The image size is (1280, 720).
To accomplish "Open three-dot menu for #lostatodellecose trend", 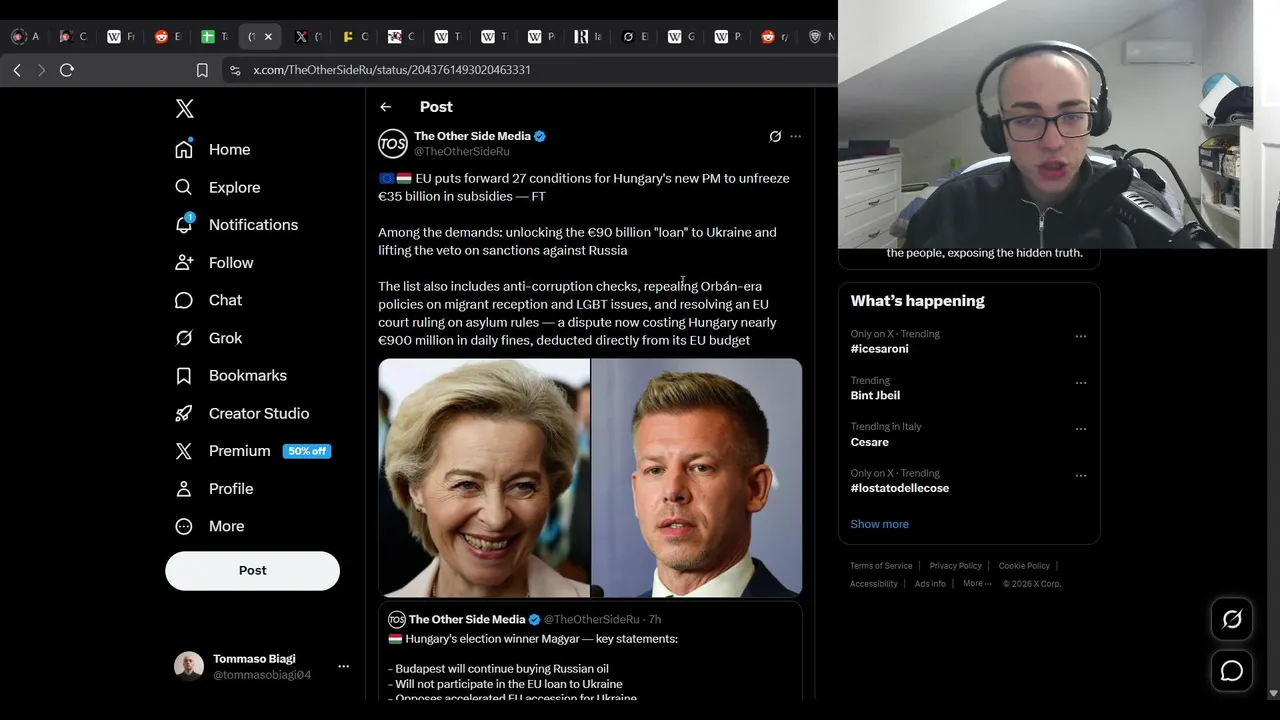I will click(1081, 476).
